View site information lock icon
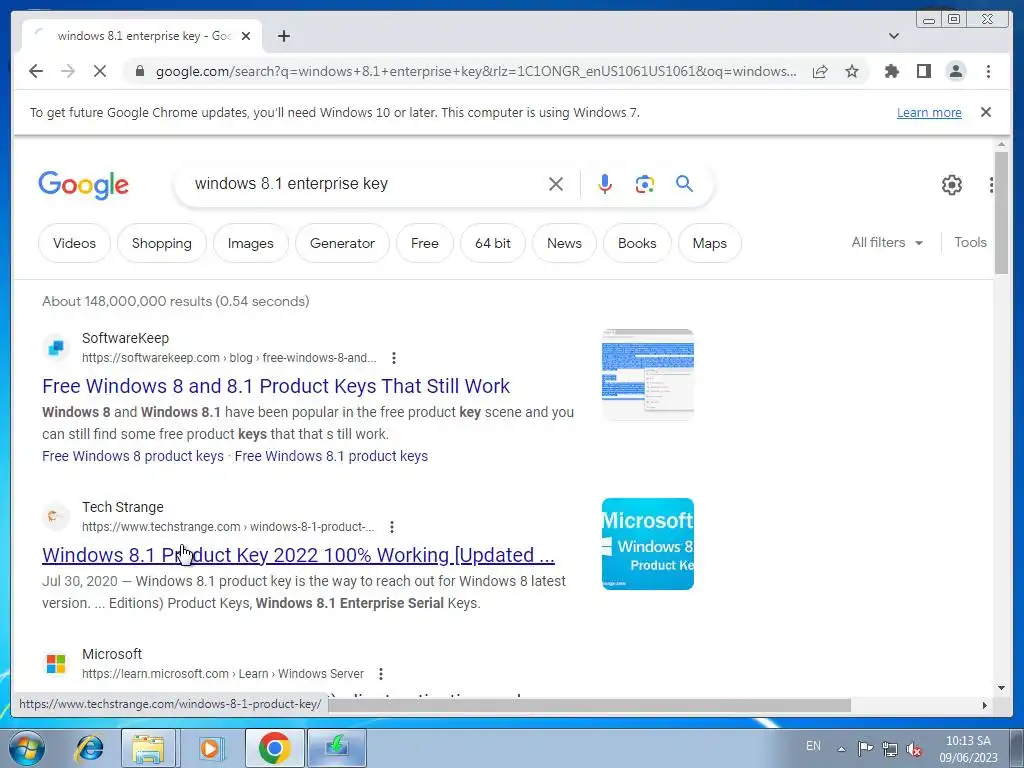This screenshot has height=768, width=1024. click(x=139, y=71)
